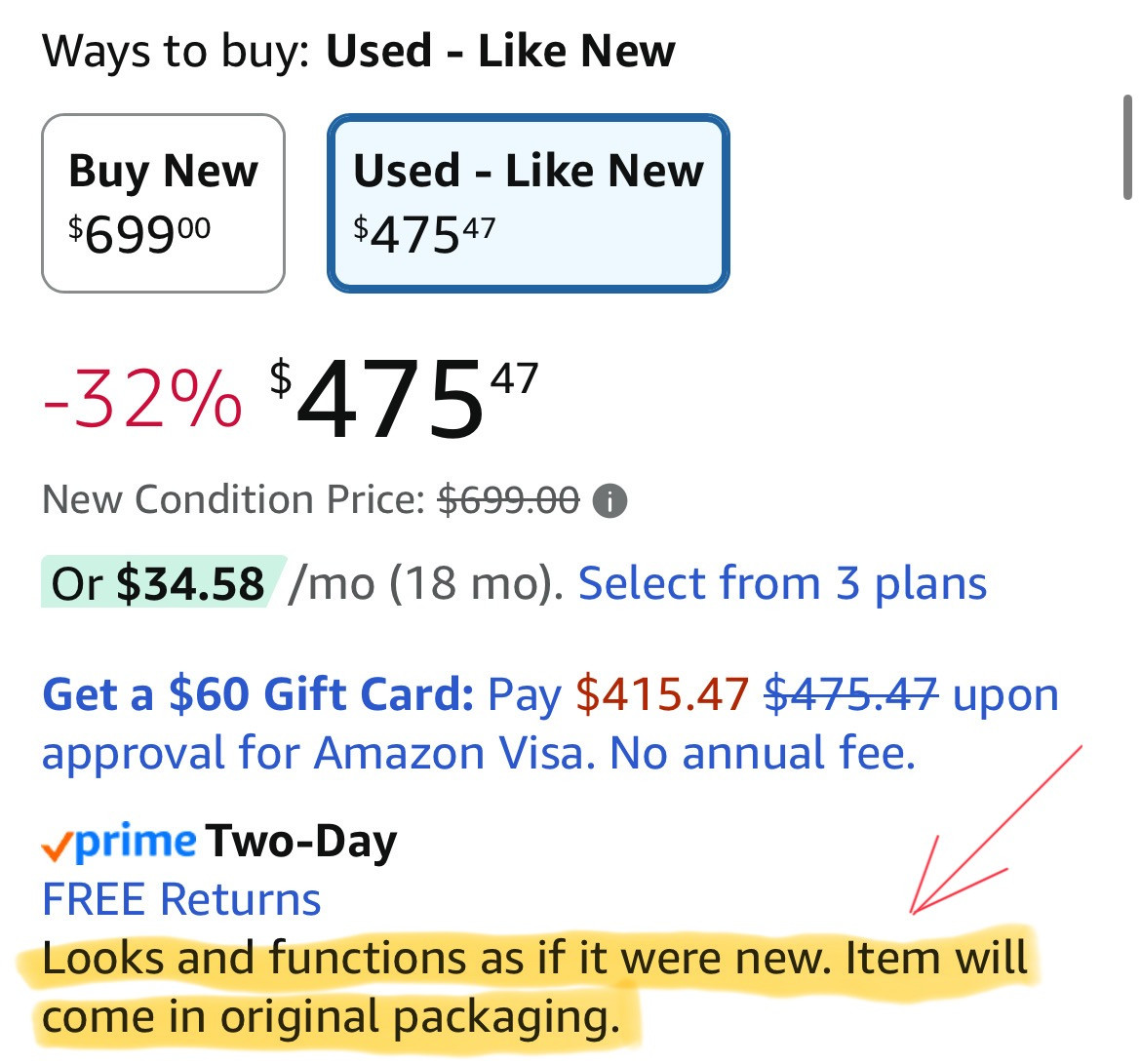Click the crossed-out $475.47 in gift card offer

point(850,695)
